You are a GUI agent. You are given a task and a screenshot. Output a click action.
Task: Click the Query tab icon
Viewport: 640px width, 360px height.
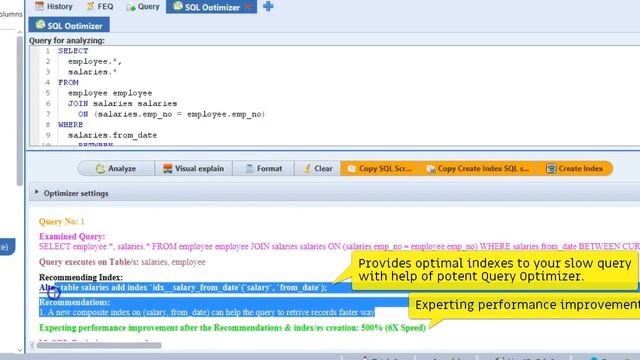pos(131,7)
